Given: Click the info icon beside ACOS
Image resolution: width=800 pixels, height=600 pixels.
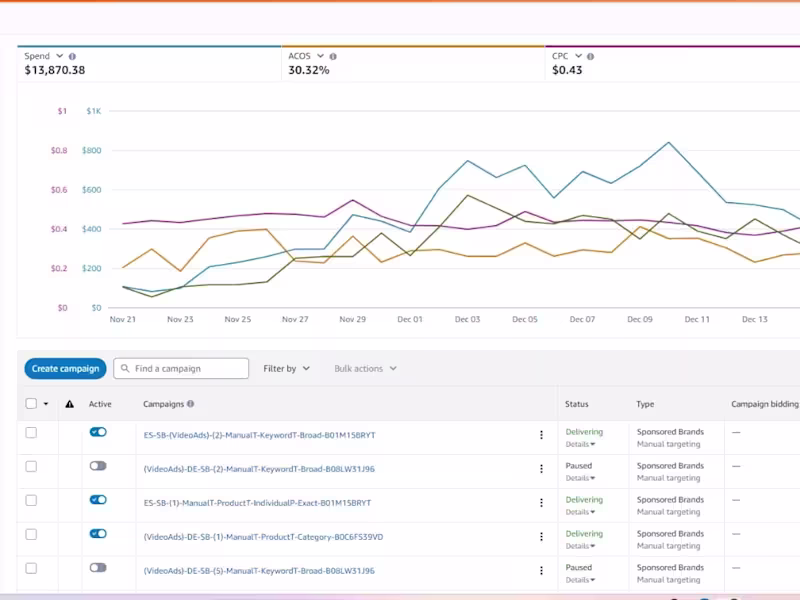Looking at the screenshot, I should click(333, 57).
